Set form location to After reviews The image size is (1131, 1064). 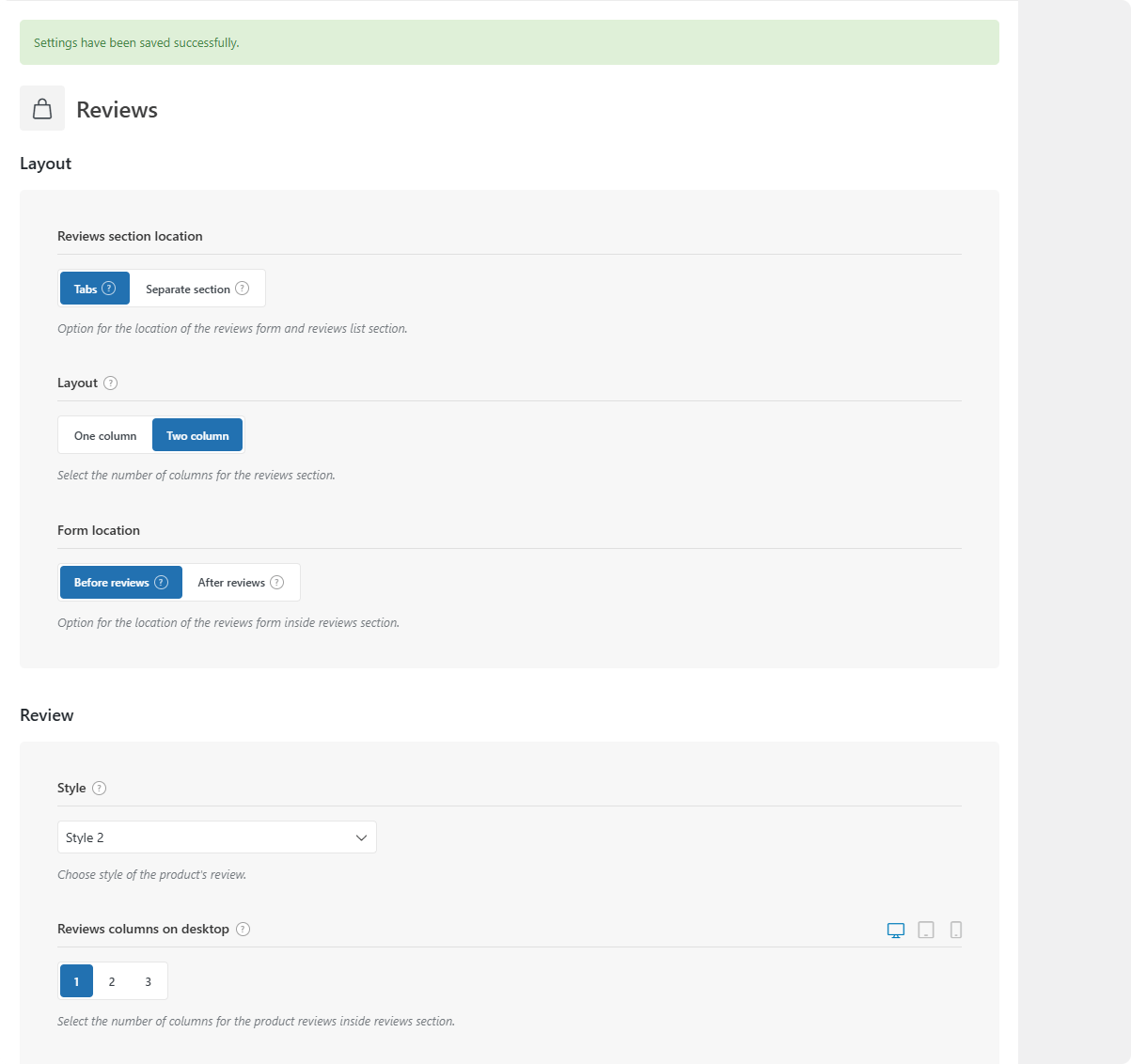231,582
